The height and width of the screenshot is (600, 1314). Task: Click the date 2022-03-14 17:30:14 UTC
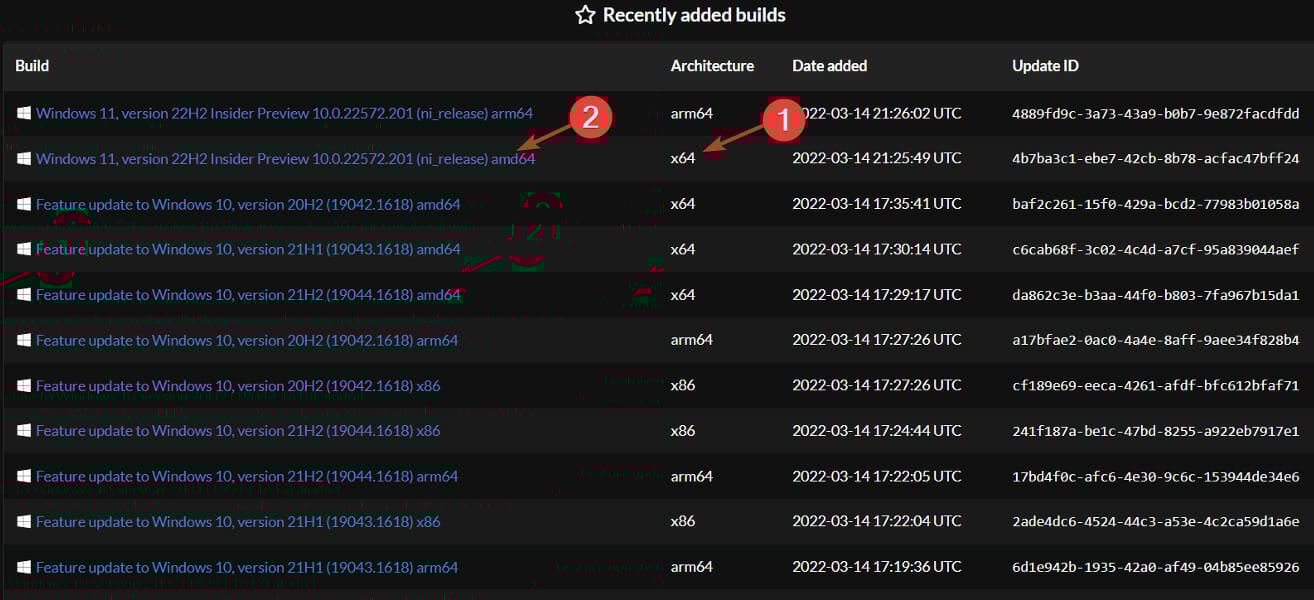pyautogui.click(x=877, y=249)
